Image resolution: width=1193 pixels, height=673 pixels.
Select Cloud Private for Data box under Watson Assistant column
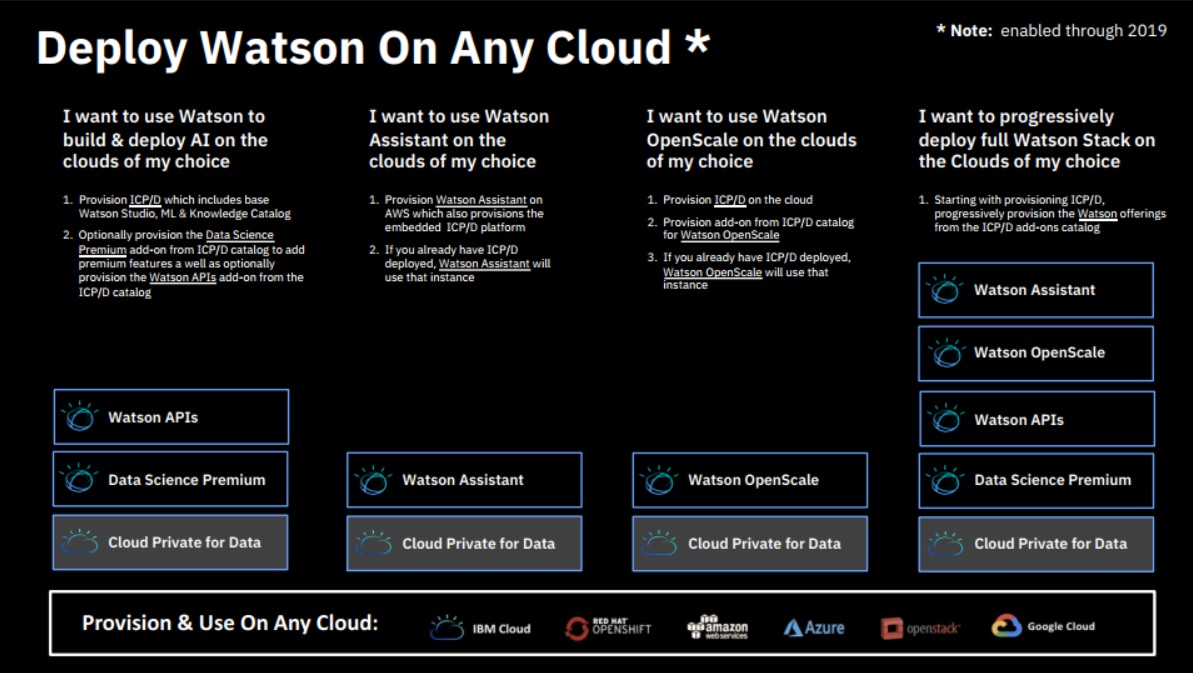tap(464, 544)
